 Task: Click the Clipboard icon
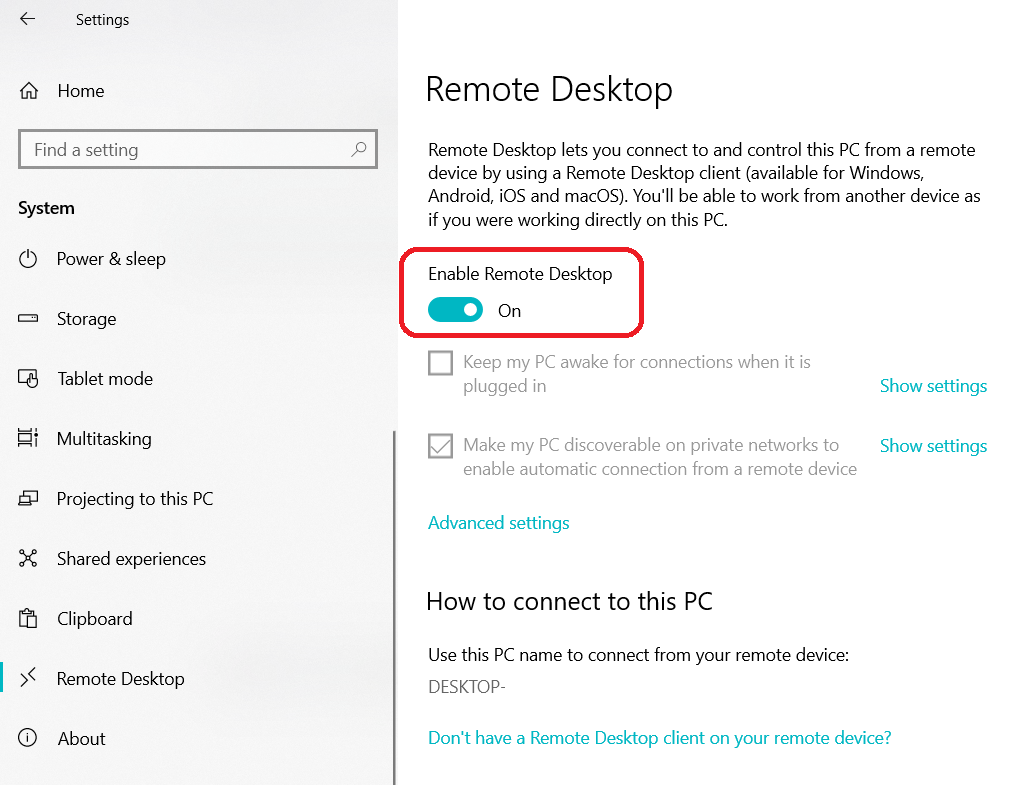(28, 618)
